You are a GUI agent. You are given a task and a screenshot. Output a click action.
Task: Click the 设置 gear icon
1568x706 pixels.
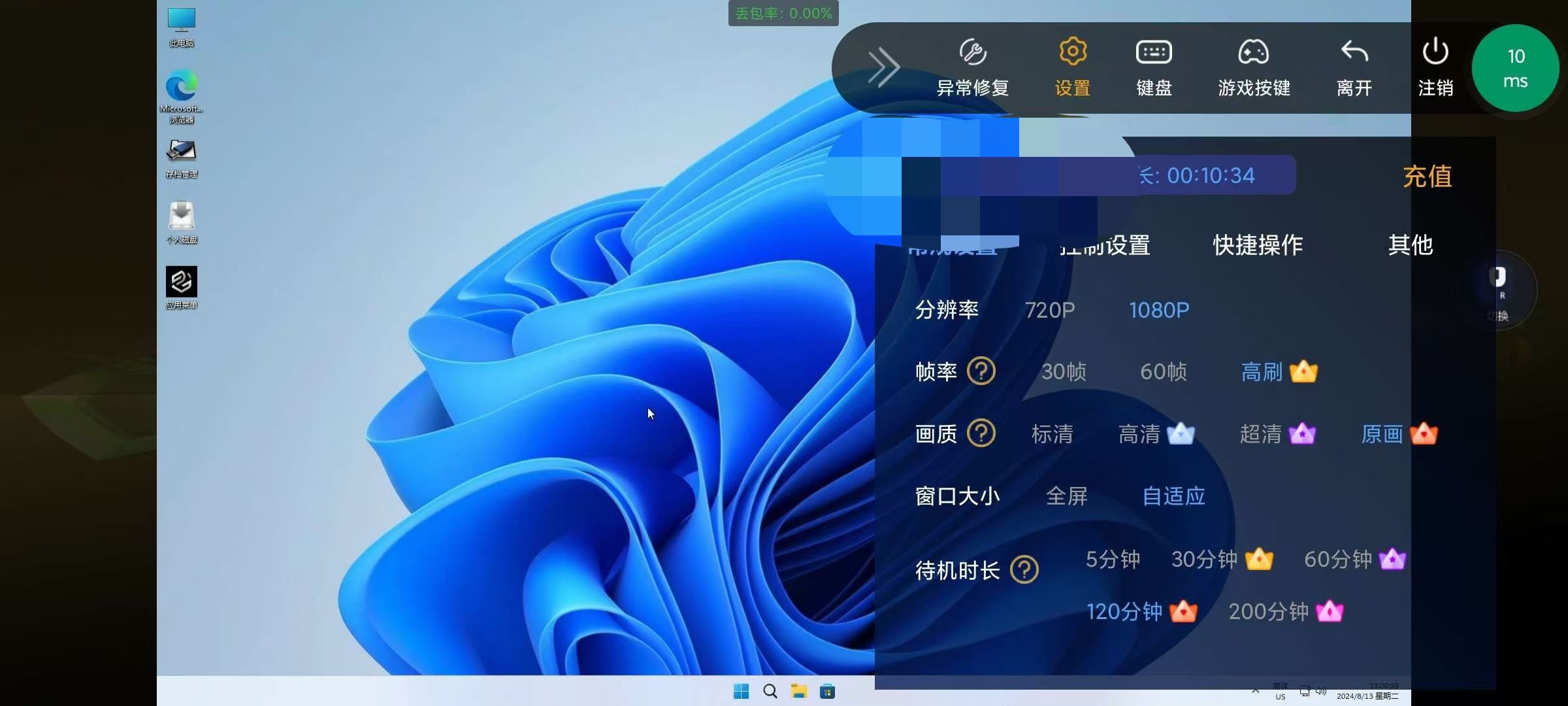click(x=1072, y=52)
